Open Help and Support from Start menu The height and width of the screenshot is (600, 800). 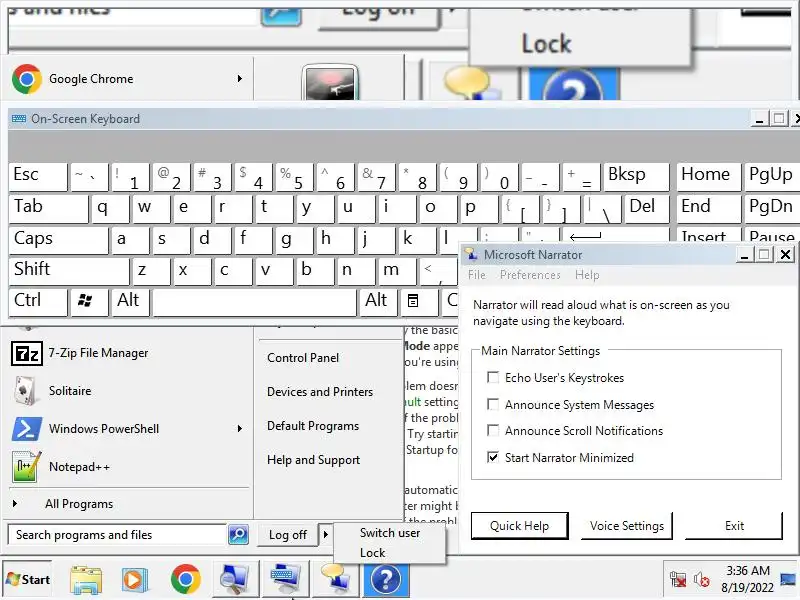(313, 460)
